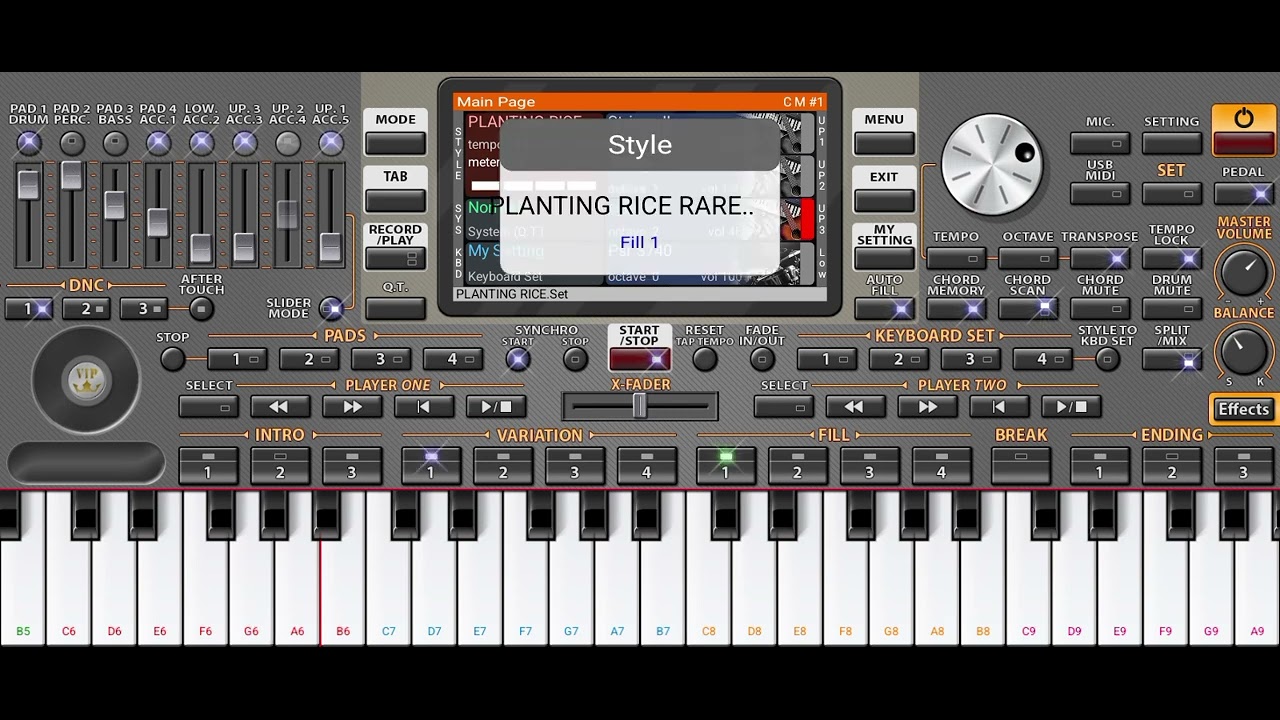Screen dimensions: 1280x720
Task: Fast forward Player One
Action: (352, 407)
